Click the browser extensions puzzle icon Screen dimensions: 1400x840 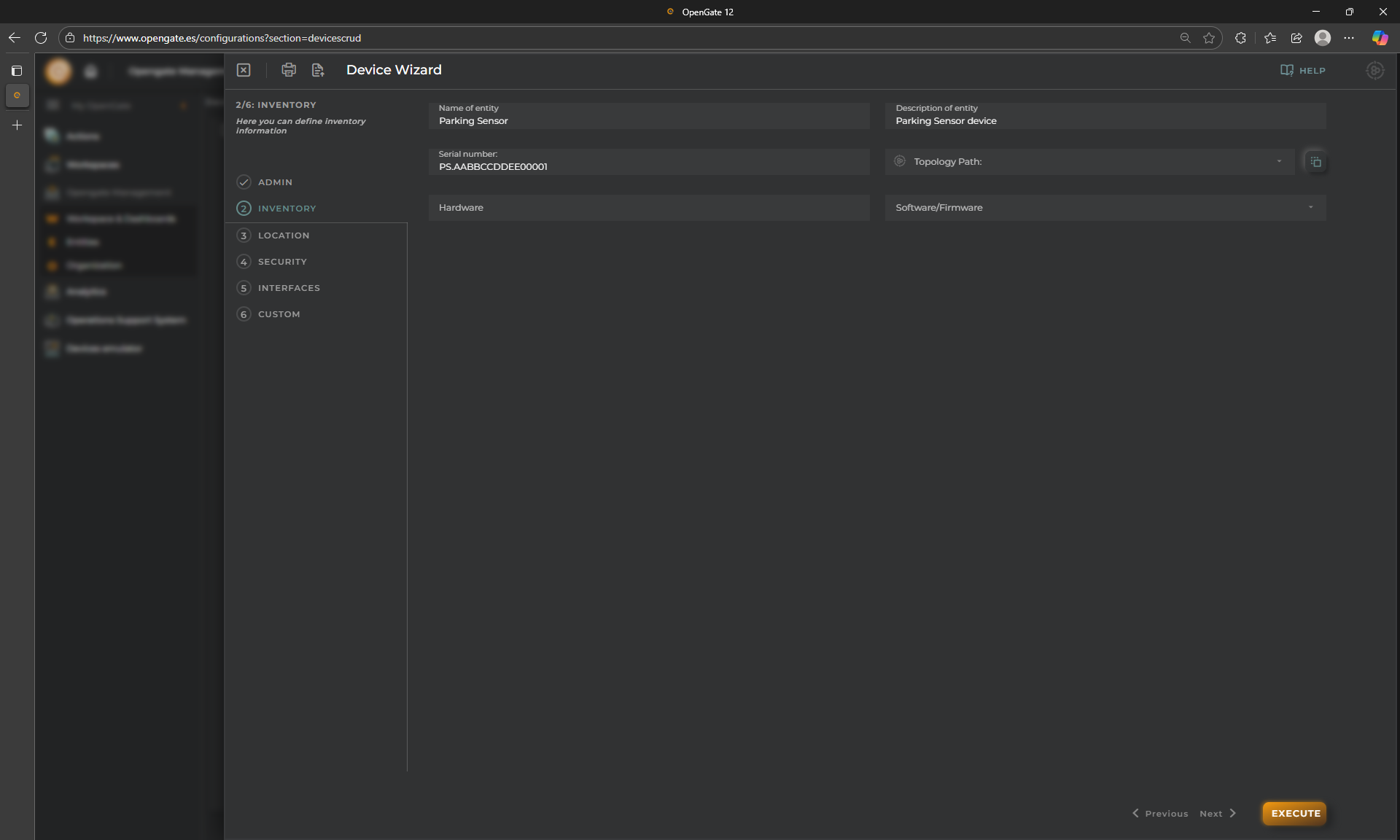(1240, 38)
